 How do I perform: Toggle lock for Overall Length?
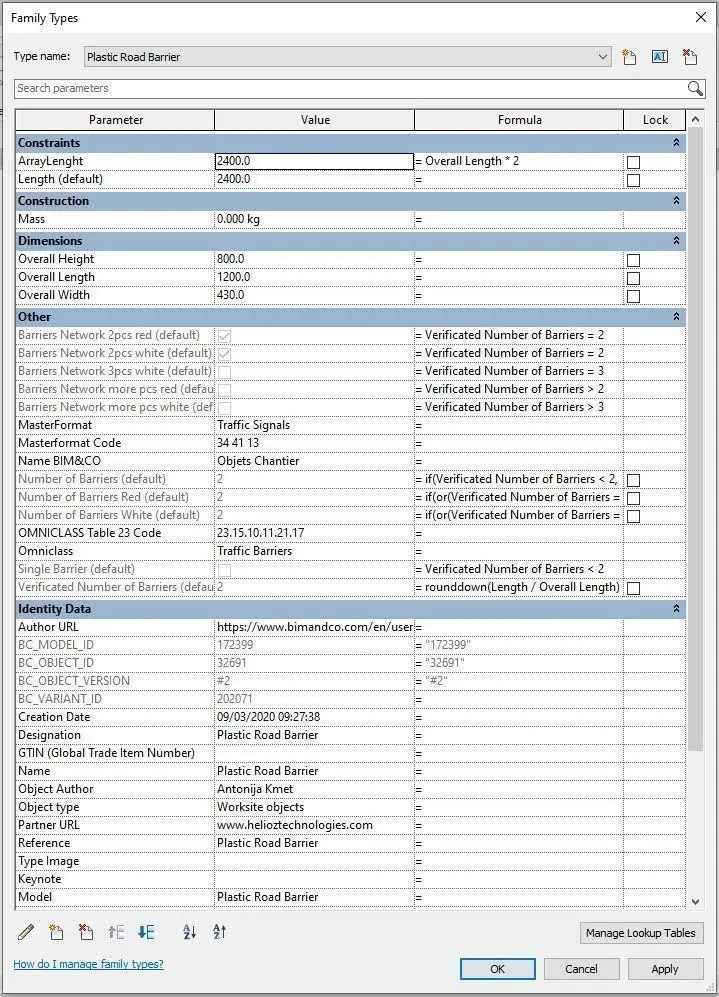tap(633, 278)
